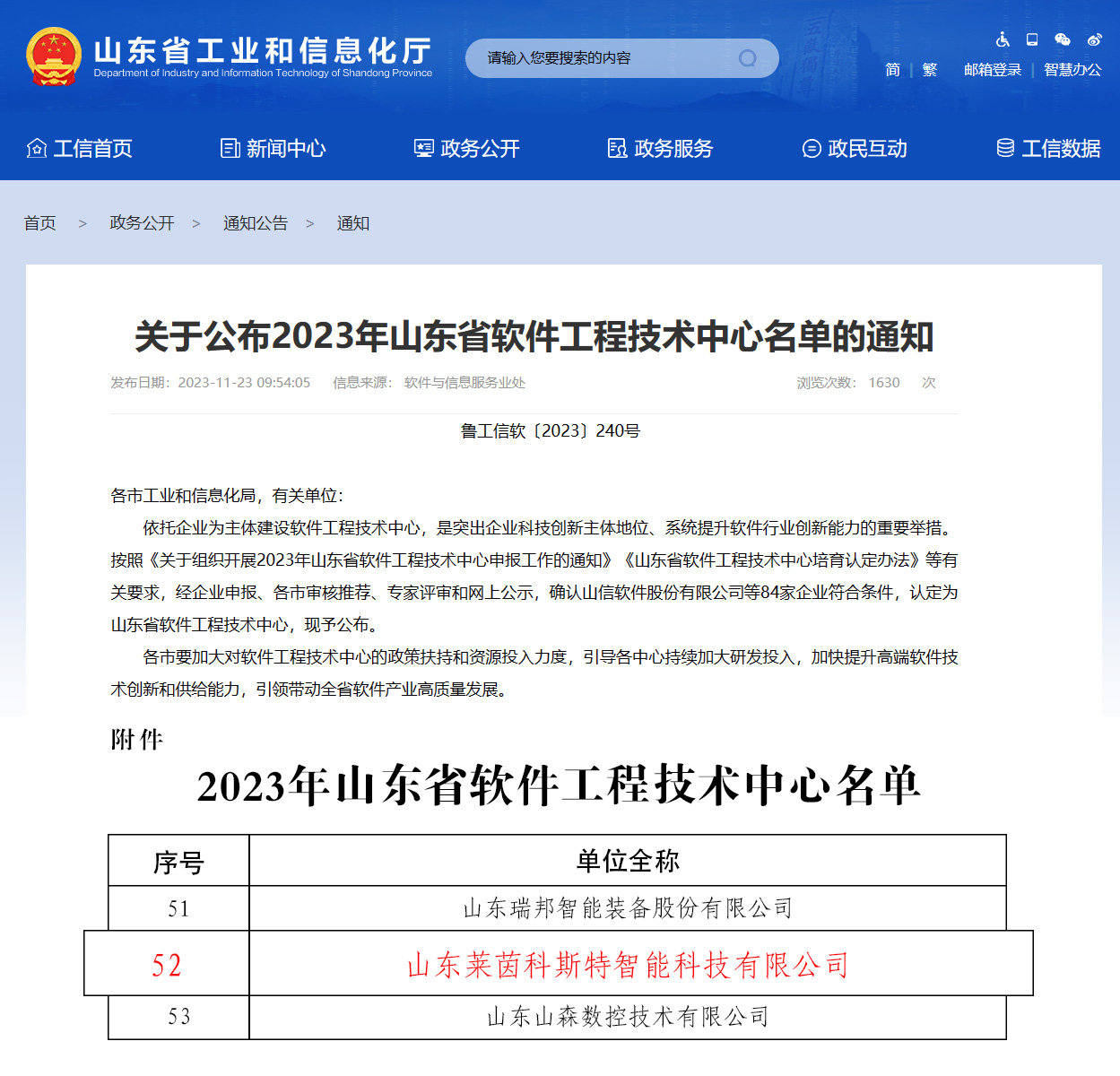
Task: Switch to traditional Chinese 繁
Action: click(930, 70)
